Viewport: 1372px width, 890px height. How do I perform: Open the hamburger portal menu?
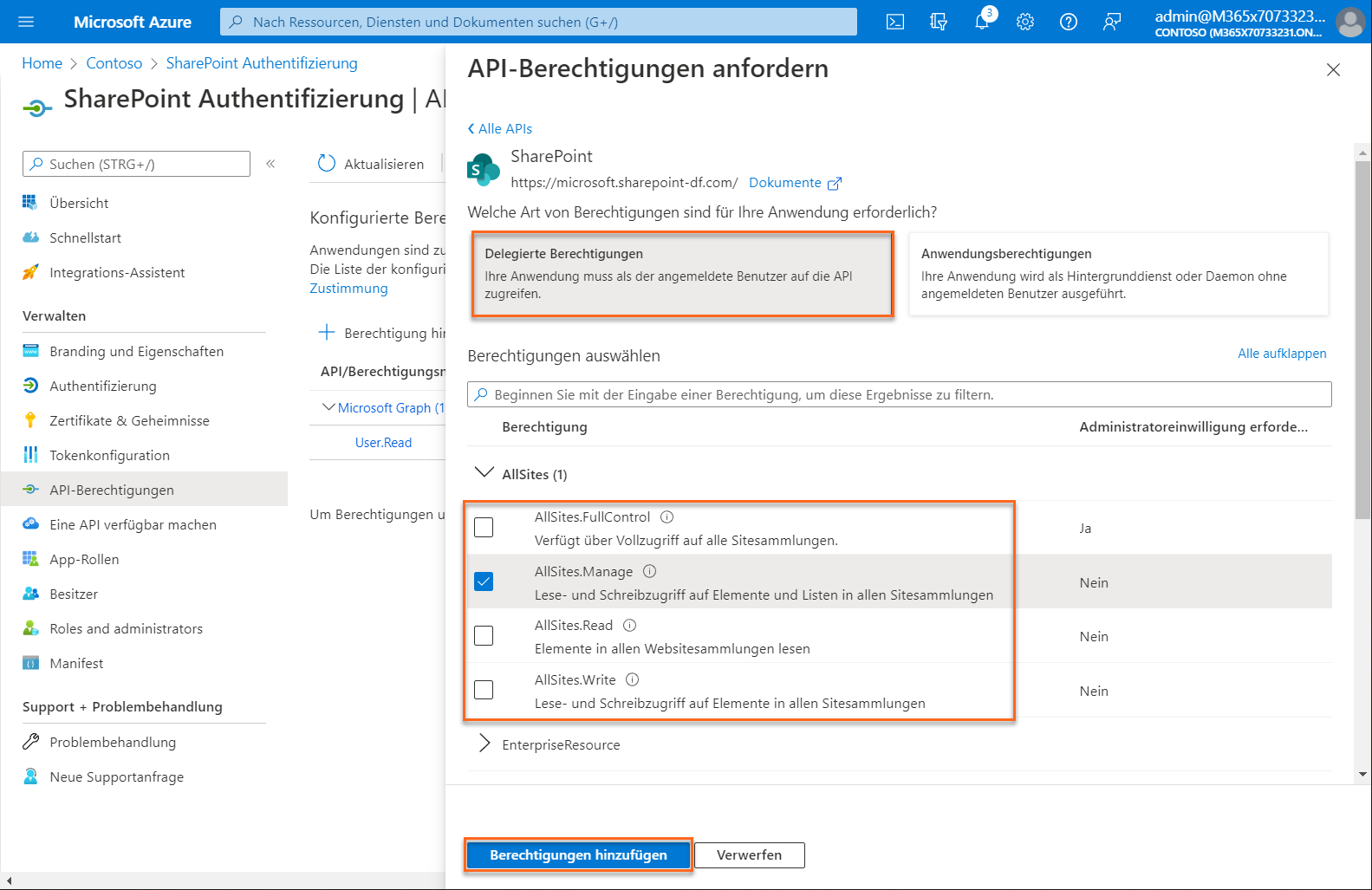(x=26, y=22)
